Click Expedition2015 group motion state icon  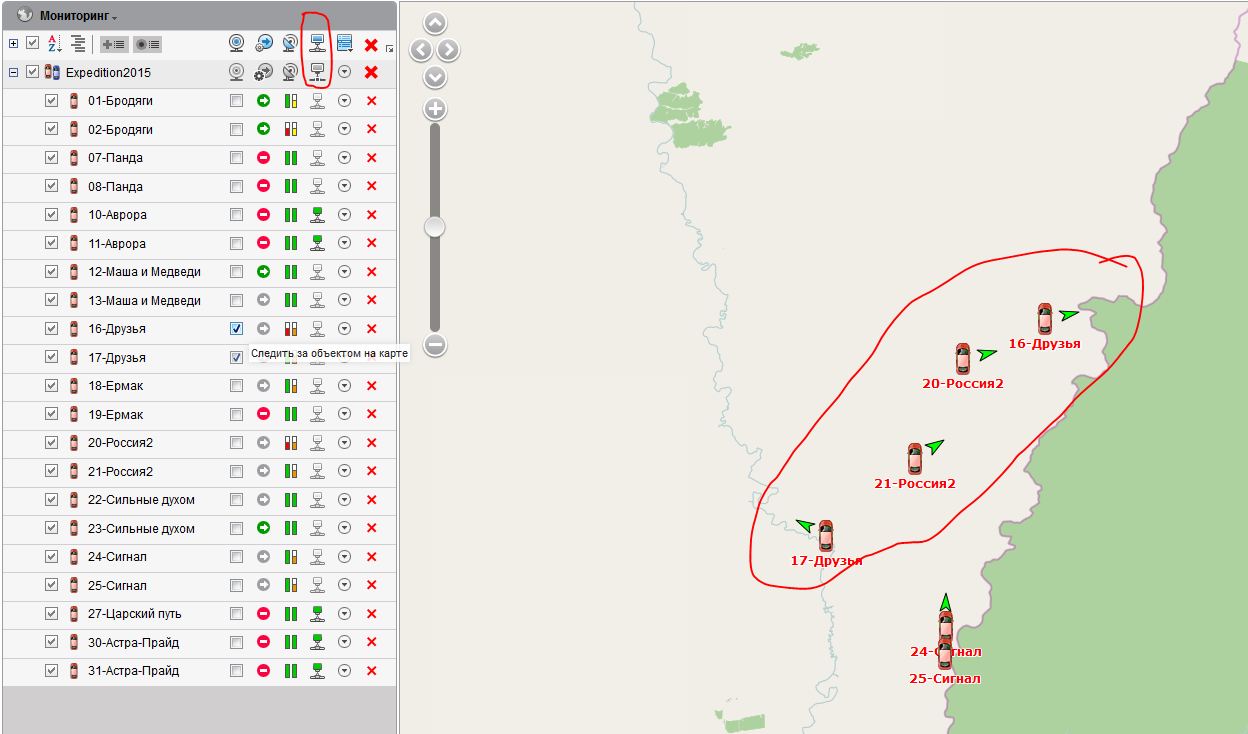tap(264, 72)
